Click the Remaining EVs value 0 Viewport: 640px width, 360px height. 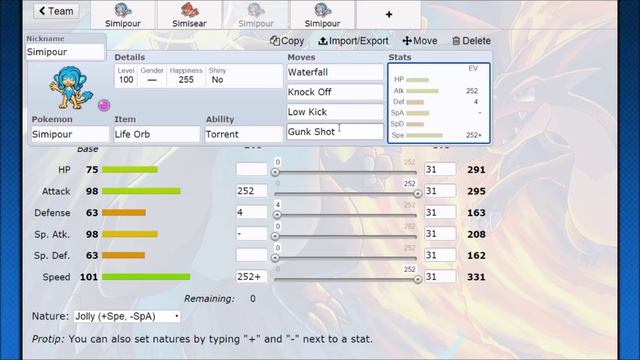253,299
